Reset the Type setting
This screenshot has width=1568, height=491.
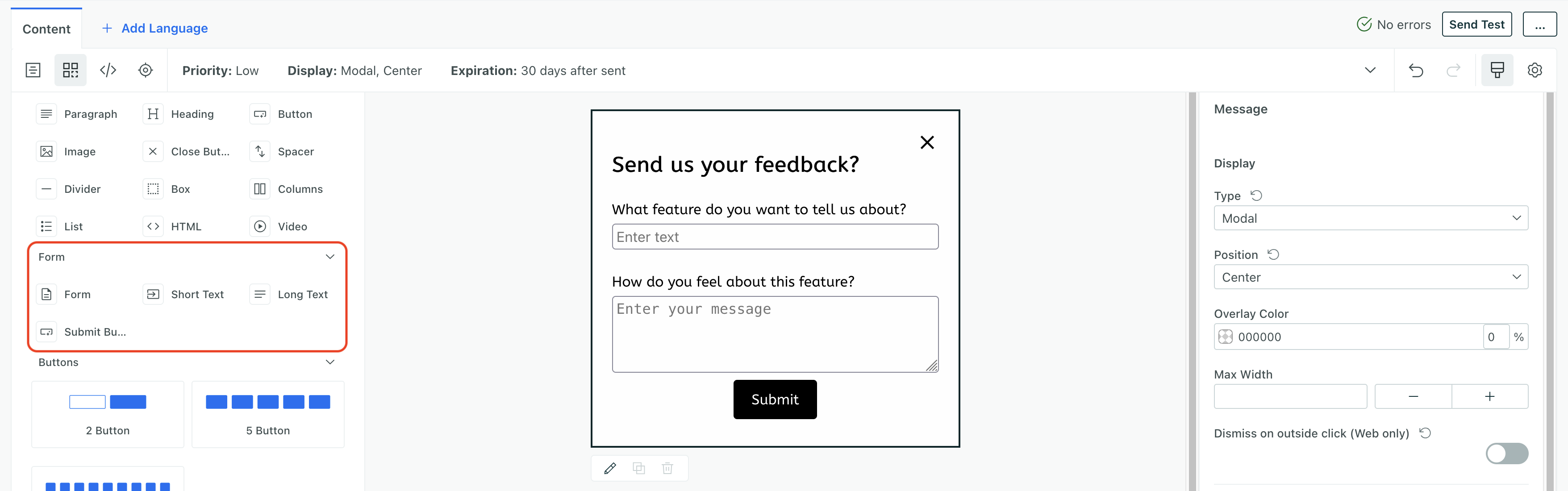pos(1257,196)
